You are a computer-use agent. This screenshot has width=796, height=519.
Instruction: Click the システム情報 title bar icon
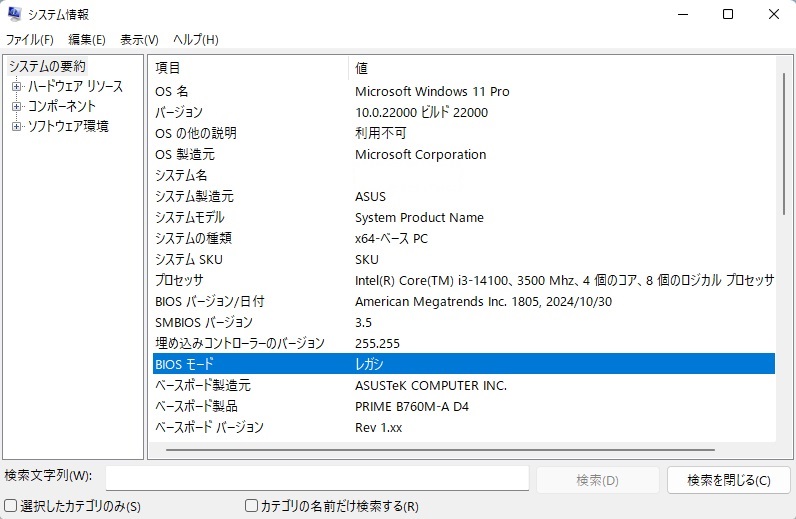pos(14,14)
